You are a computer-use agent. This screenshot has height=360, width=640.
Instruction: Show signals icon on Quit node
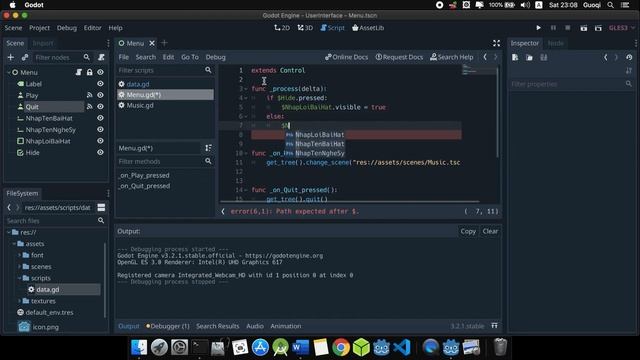click(x=89, y=107)
